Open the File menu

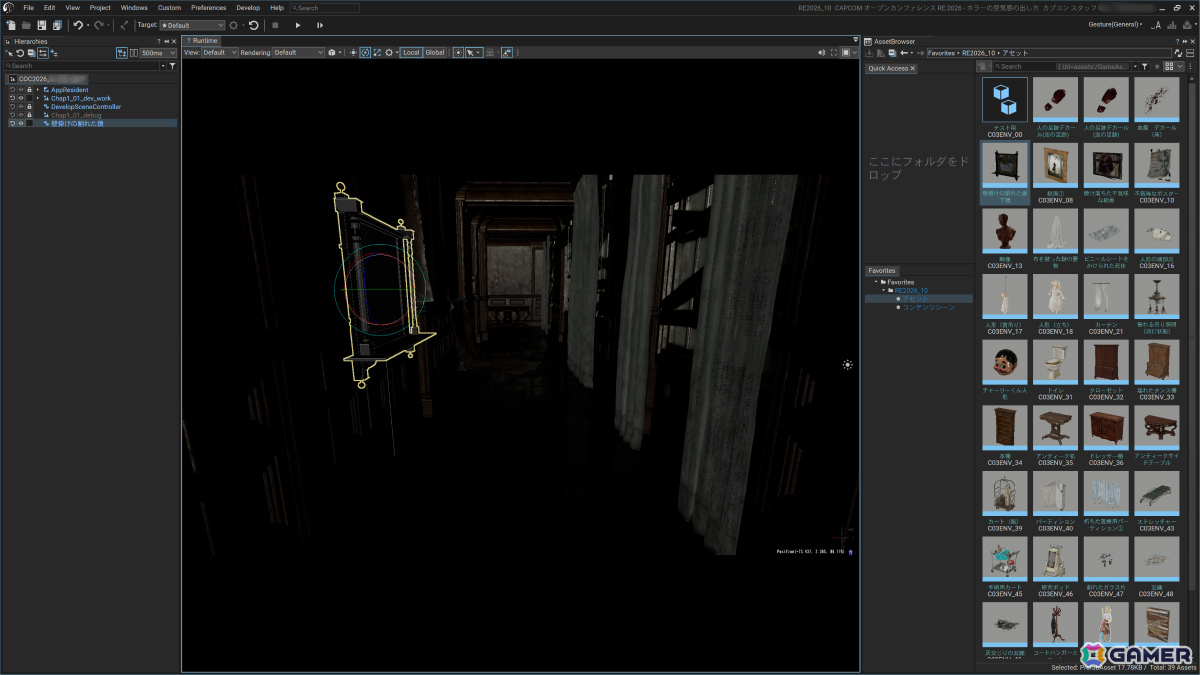click(28, 8)
